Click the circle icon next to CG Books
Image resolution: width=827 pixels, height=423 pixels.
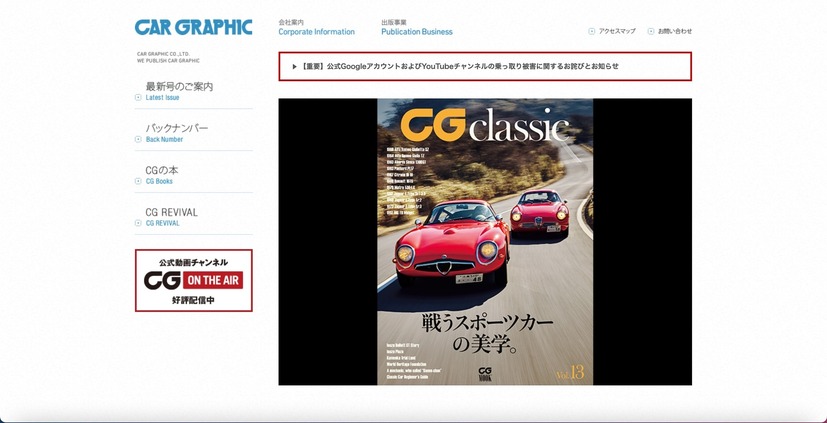(x=138, y=181)
